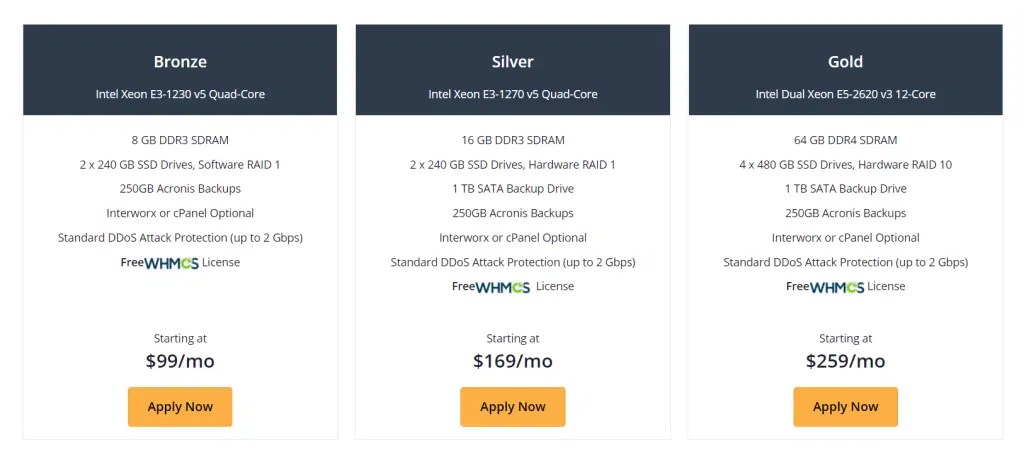The width and height of the screenshot is (1024, 457).
Task: Click 1 TB SATA Backup Drive in Gold card
Action: (x=845, y=189)
